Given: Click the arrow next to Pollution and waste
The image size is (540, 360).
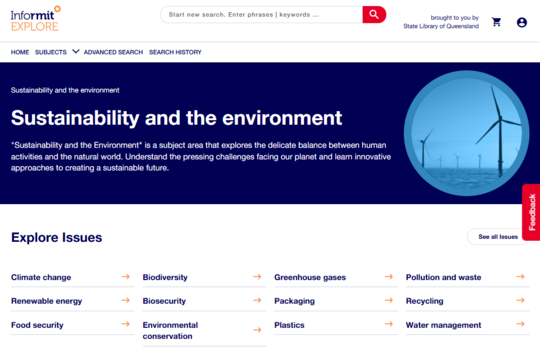Looking at the screenshot, I should click(520, 277).
